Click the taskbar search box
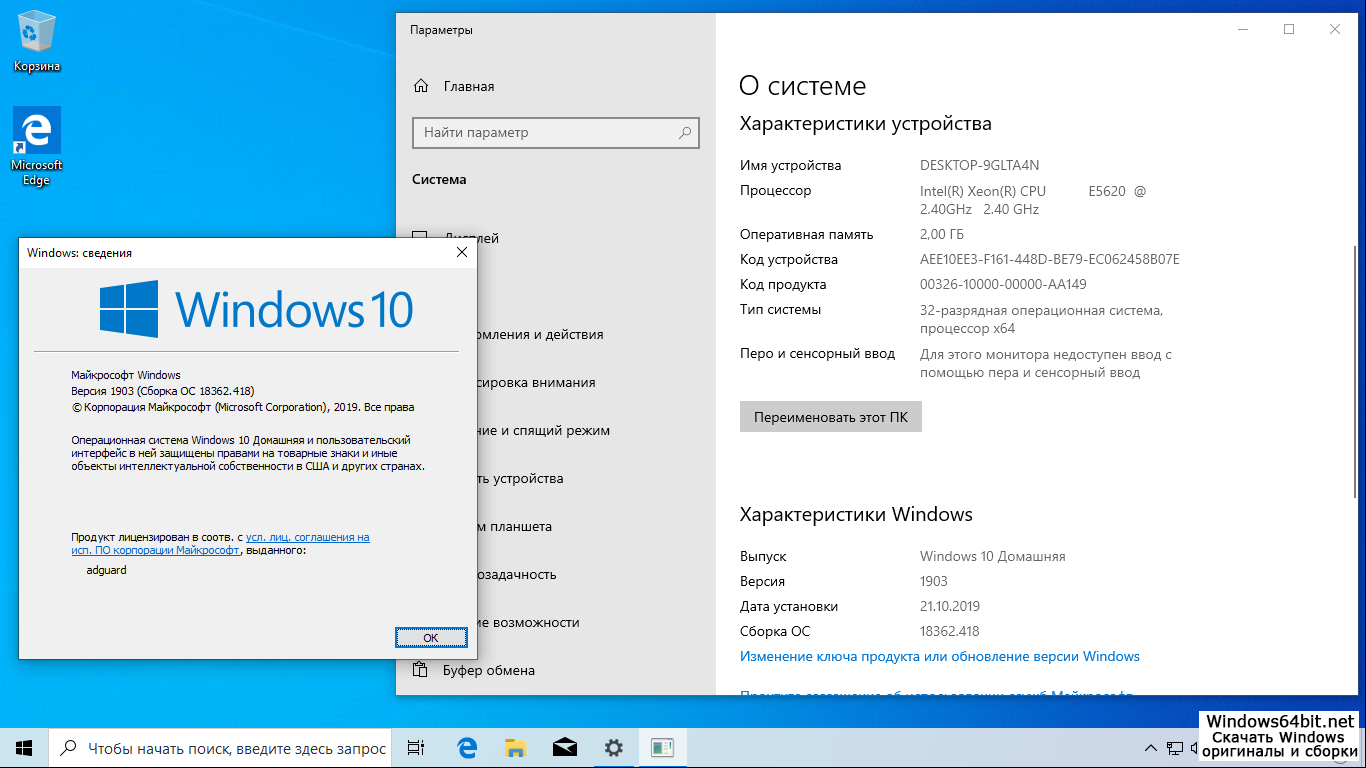The image size is (1366, 768). click(x=225, y=747)
